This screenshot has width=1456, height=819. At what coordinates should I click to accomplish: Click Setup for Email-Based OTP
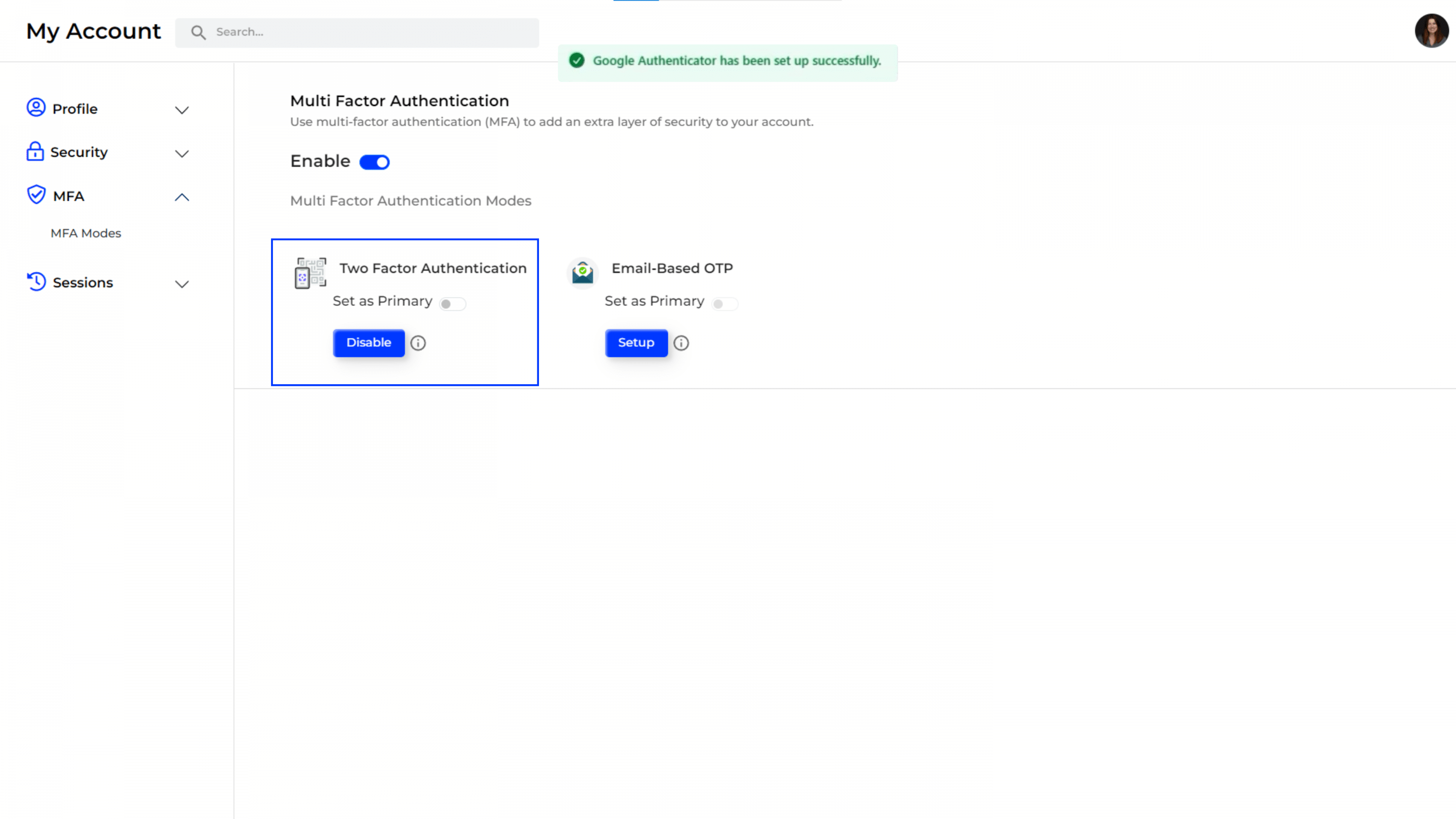coord(636,343)
